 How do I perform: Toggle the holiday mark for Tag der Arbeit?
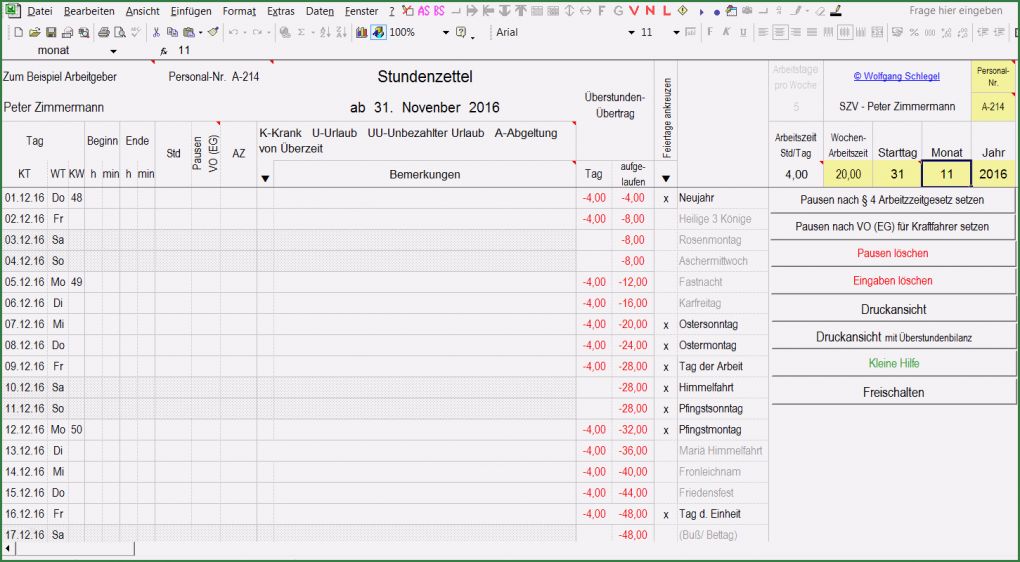point(665,367)
